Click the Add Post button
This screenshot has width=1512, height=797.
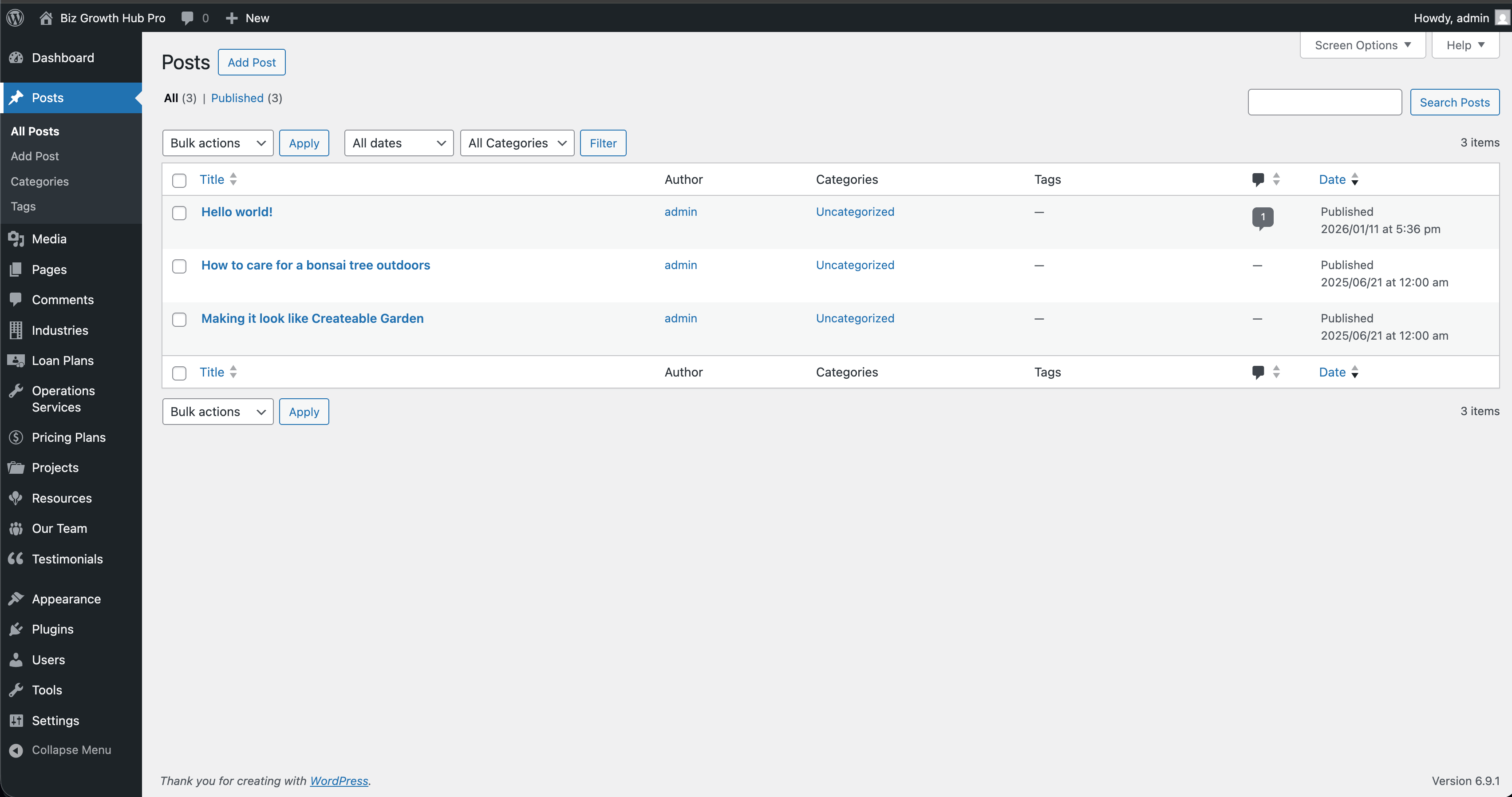click(251, 62)
